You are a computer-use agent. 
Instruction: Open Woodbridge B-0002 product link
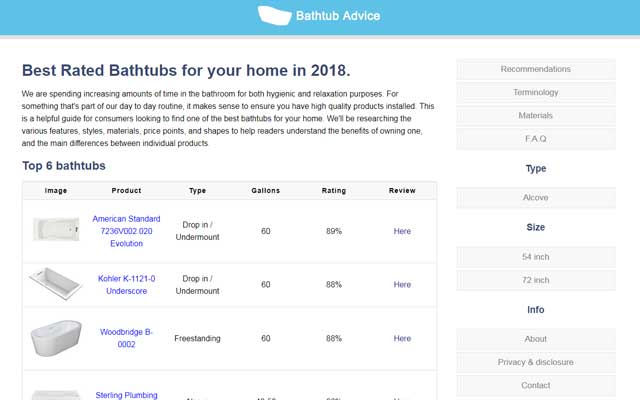point(126,338)
